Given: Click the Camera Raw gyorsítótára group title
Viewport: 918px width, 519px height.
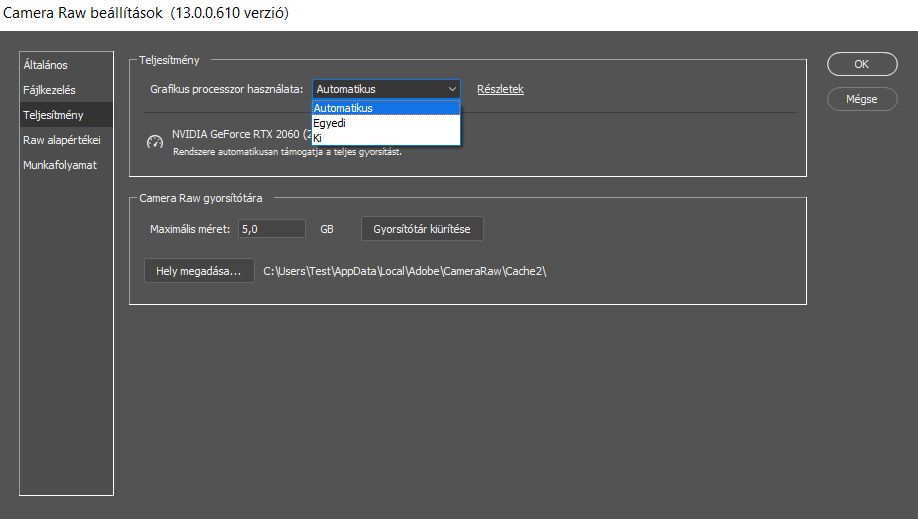Looking at the screenshot, I should pyautogui.click(x=201, y=198).
